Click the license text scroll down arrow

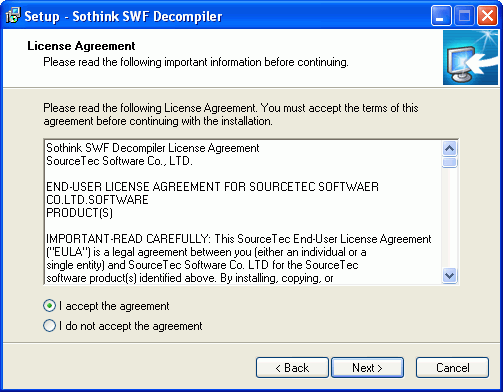pos(450,276)
